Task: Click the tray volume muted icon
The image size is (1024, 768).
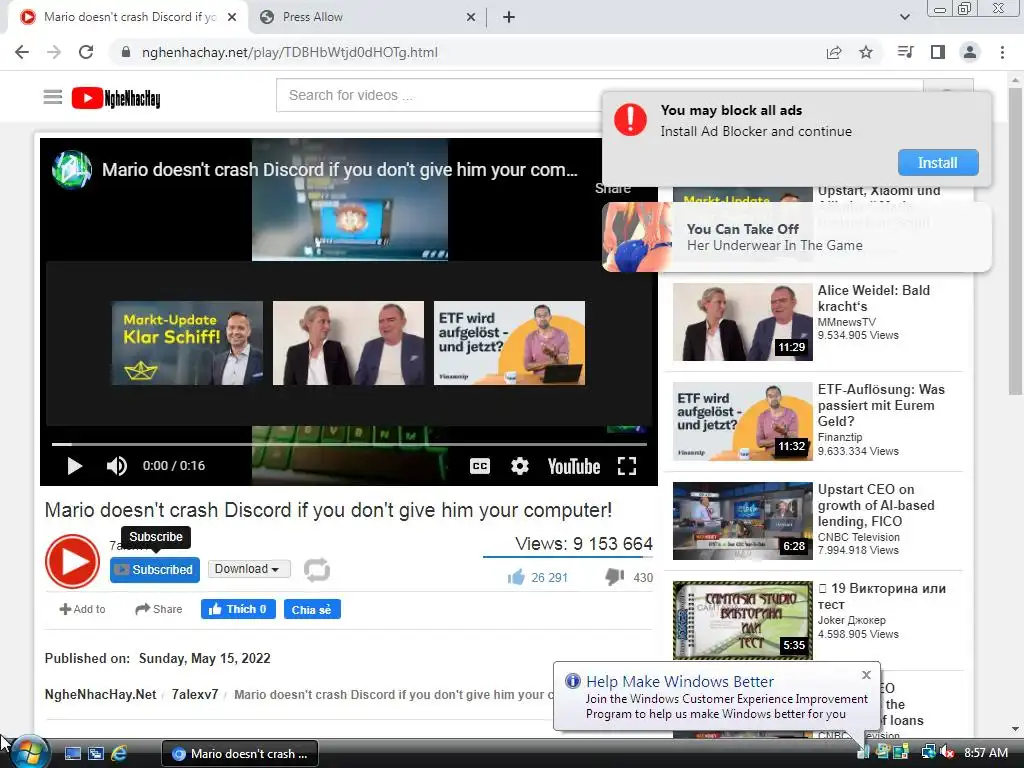Action: coord(948,753)
